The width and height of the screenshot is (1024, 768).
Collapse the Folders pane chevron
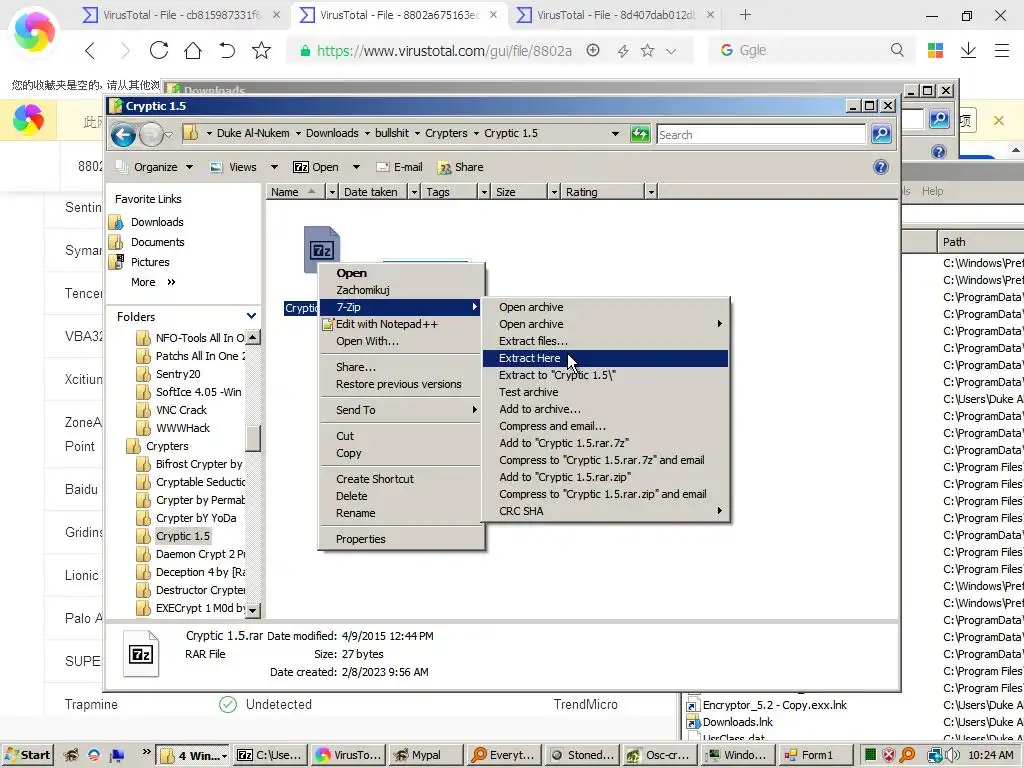pos(251,316)
